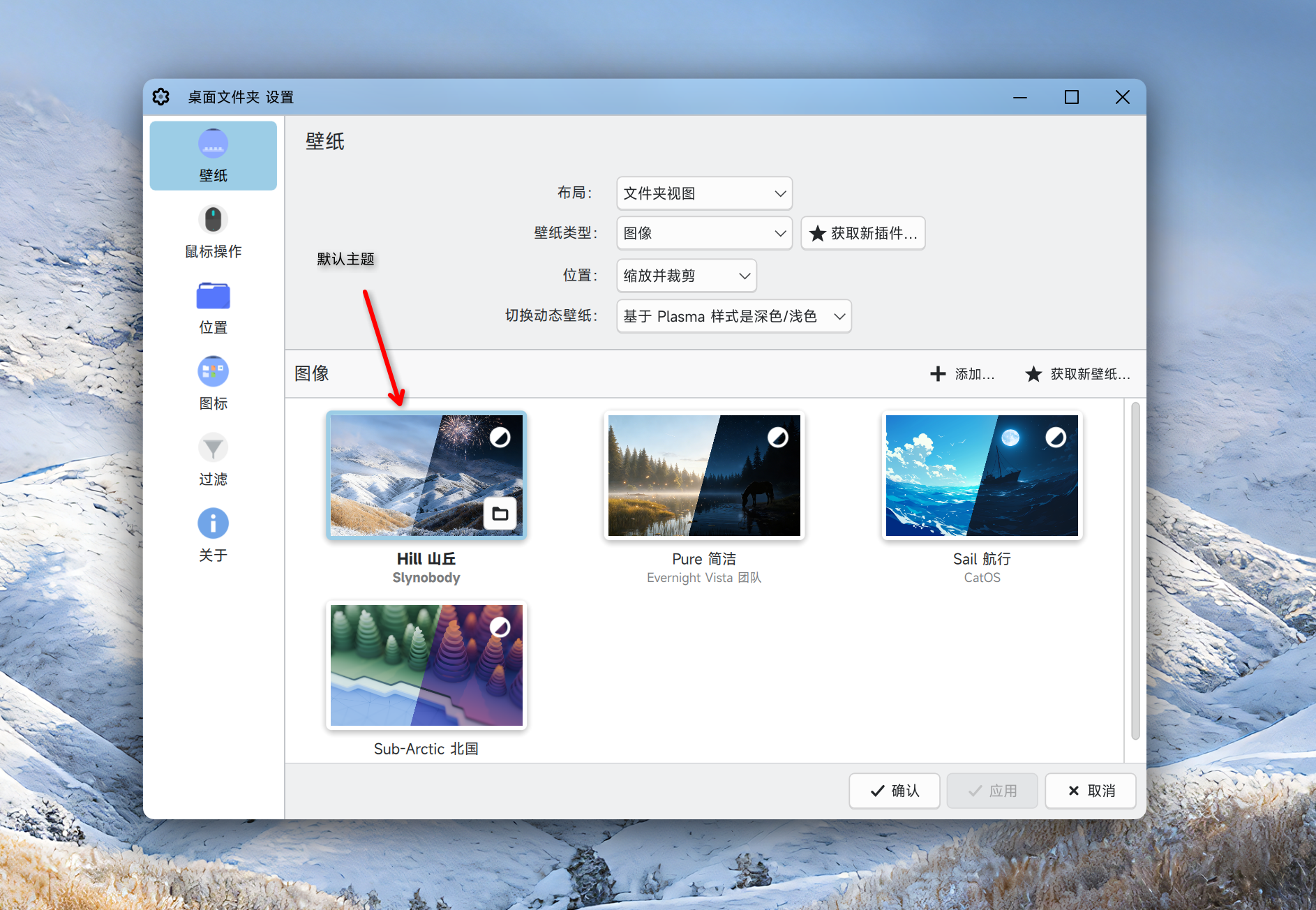Select the Sub-Arctic 北国 wallpaper thumbnail
This screenshot has height=910, width=1316.
426,665
